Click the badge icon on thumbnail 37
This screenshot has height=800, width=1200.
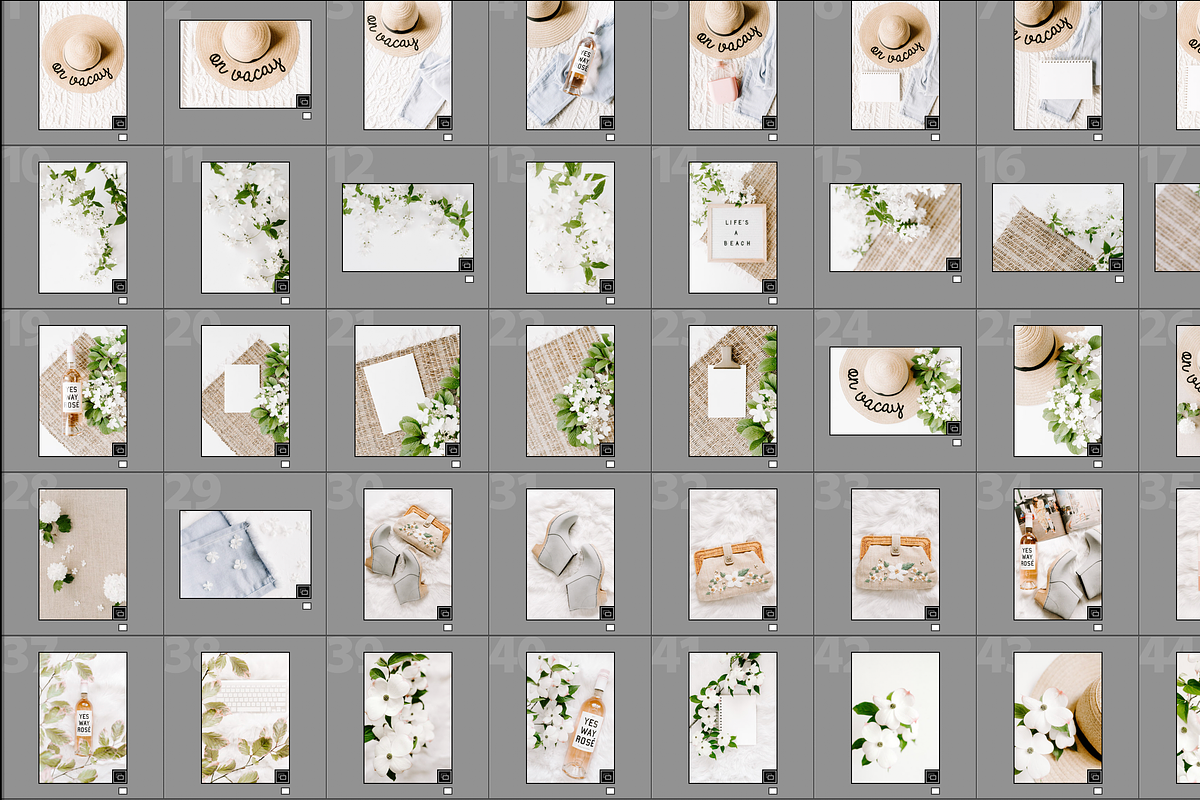coord(119,775)
